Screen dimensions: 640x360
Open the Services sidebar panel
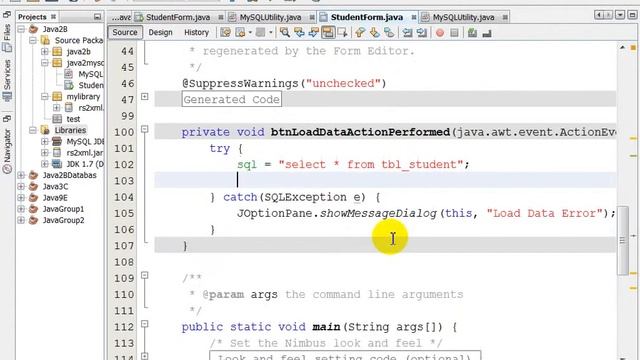tap(7, 80)
